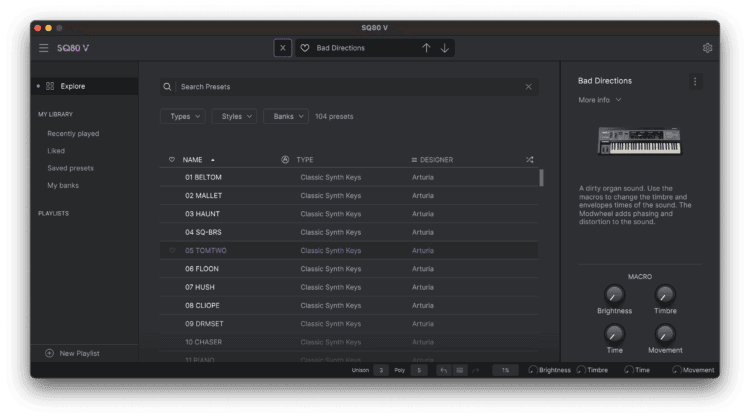Select the Explore section
The width and height of the screenshot is (750, 418).
(x=85, y=86)
